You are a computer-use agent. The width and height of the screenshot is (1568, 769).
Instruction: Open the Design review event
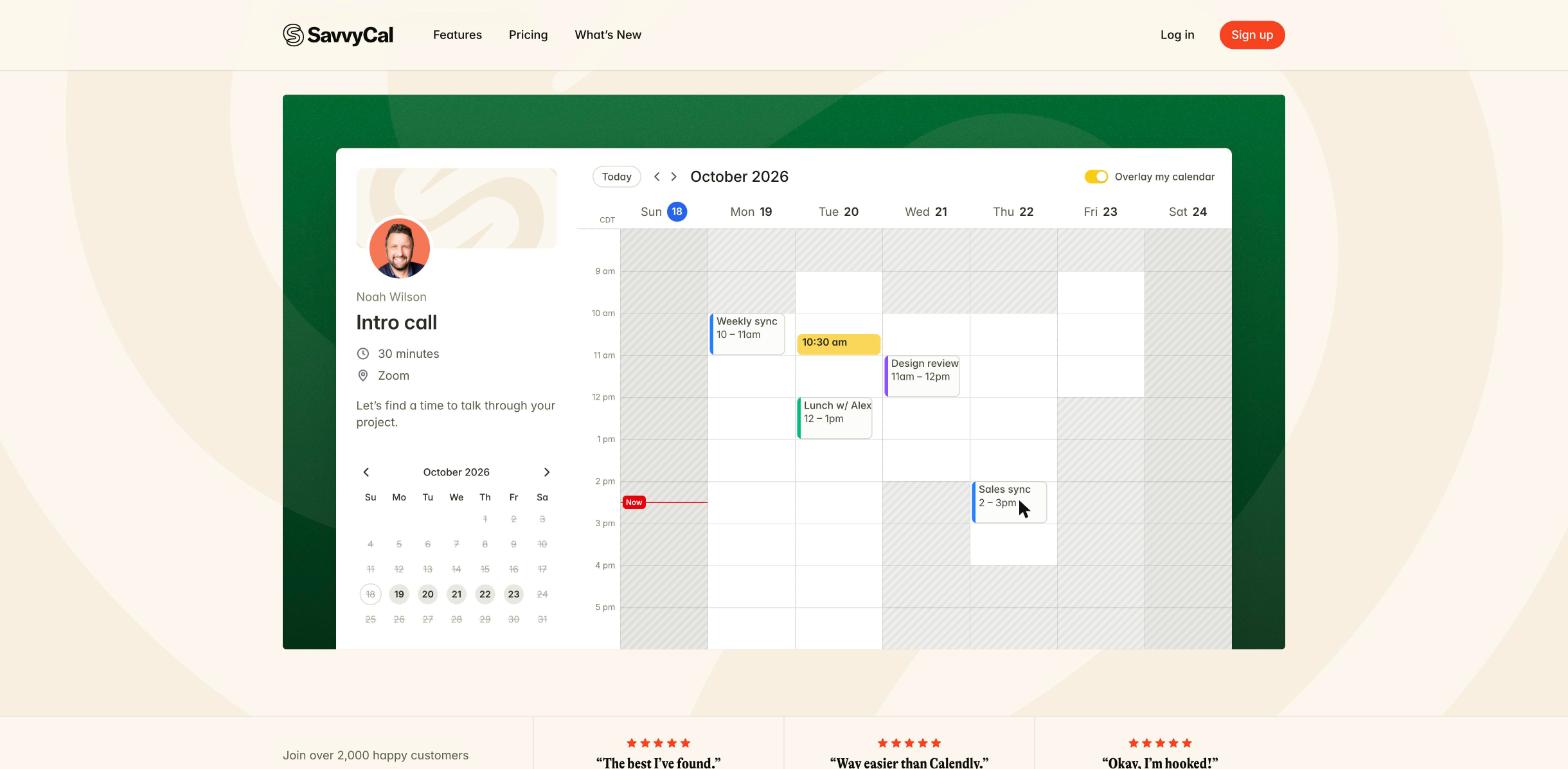922,376
